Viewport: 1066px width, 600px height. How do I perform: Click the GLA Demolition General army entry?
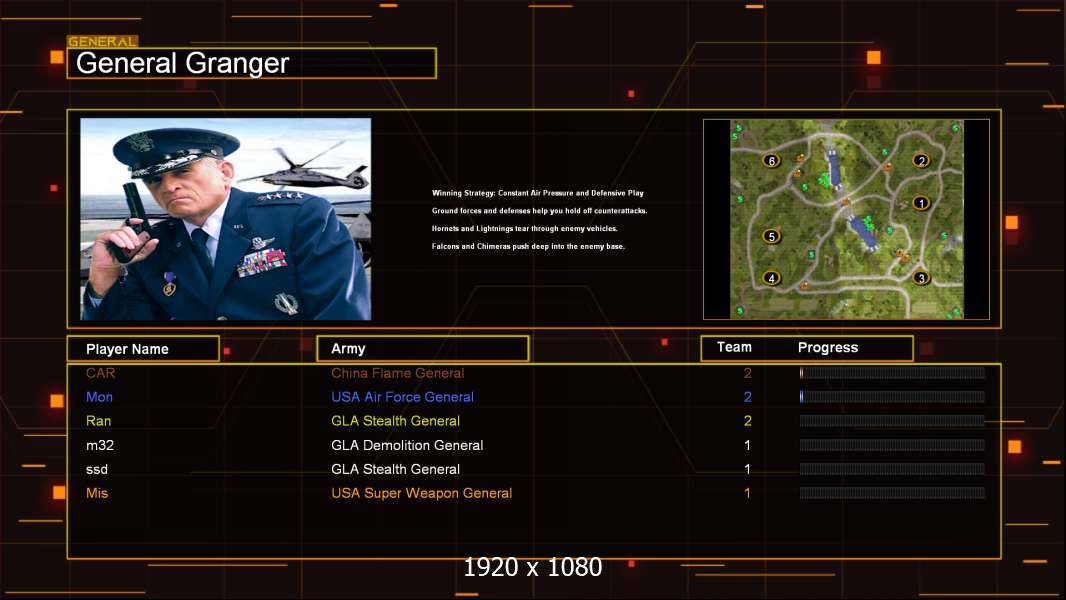pos(407,445)
